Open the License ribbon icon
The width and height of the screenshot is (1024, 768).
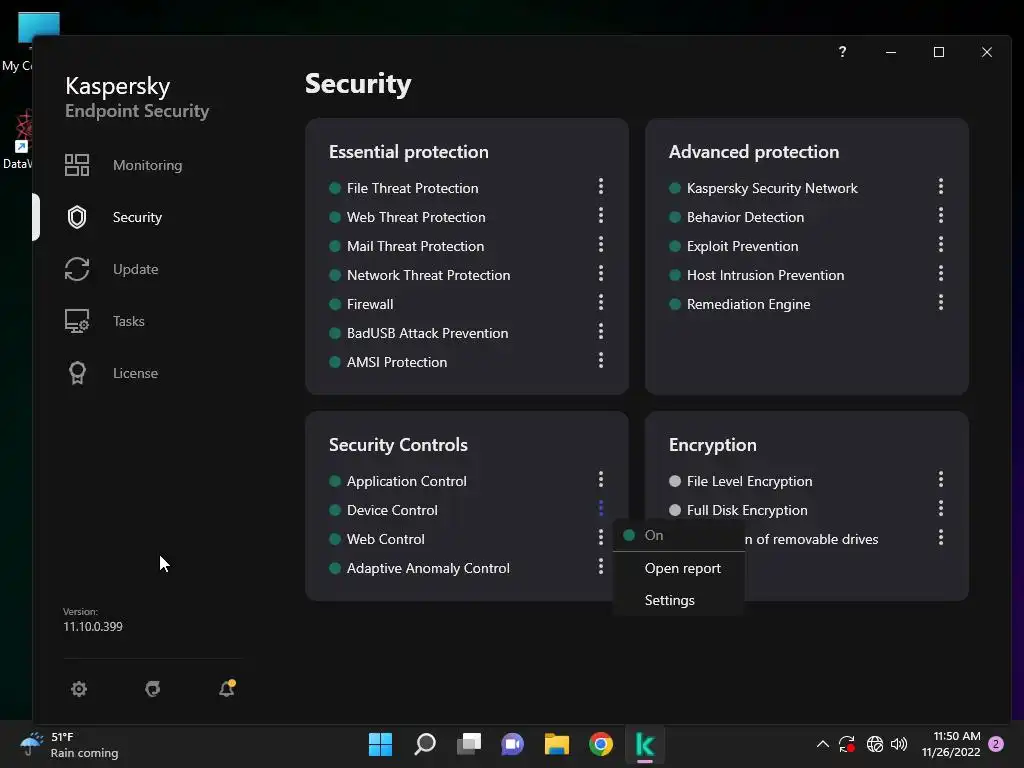coord(77,373)
